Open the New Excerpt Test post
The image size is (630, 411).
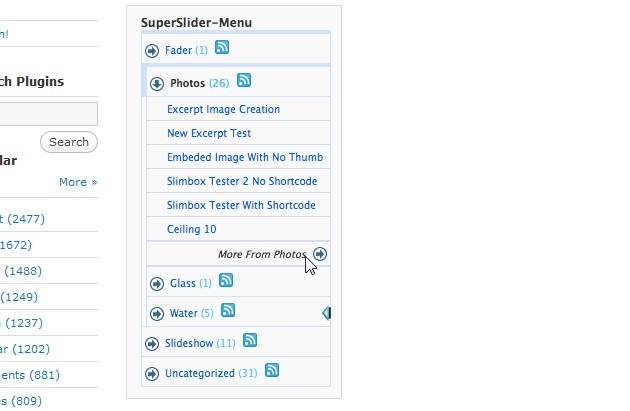[209, 133]
